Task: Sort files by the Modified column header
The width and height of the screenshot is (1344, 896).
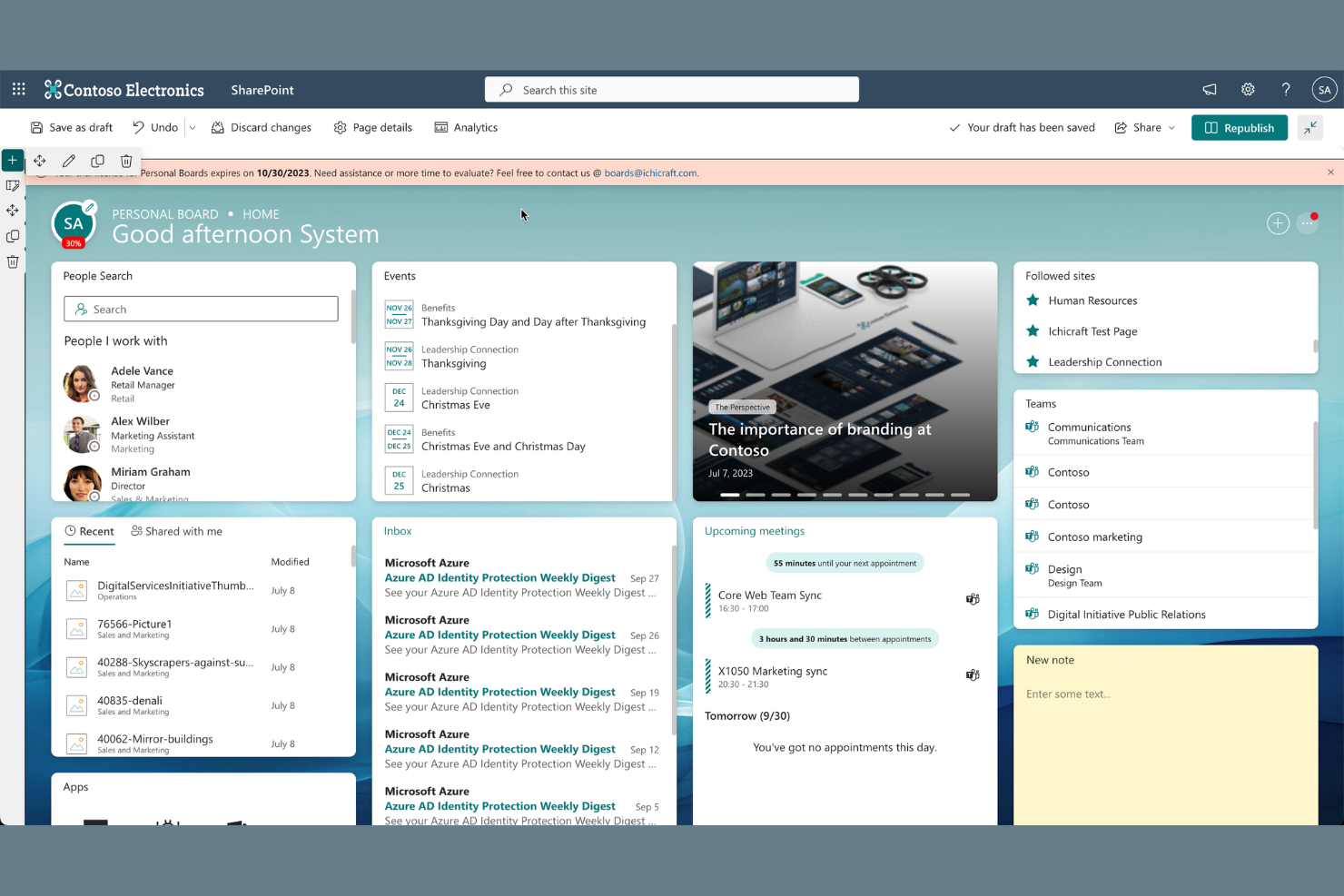Action: tap(290, 562)
